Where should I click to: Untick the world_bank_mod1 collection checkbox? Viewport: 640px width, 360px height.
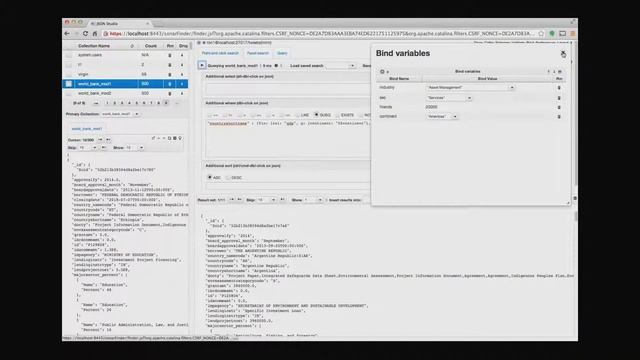pos(69,84)
